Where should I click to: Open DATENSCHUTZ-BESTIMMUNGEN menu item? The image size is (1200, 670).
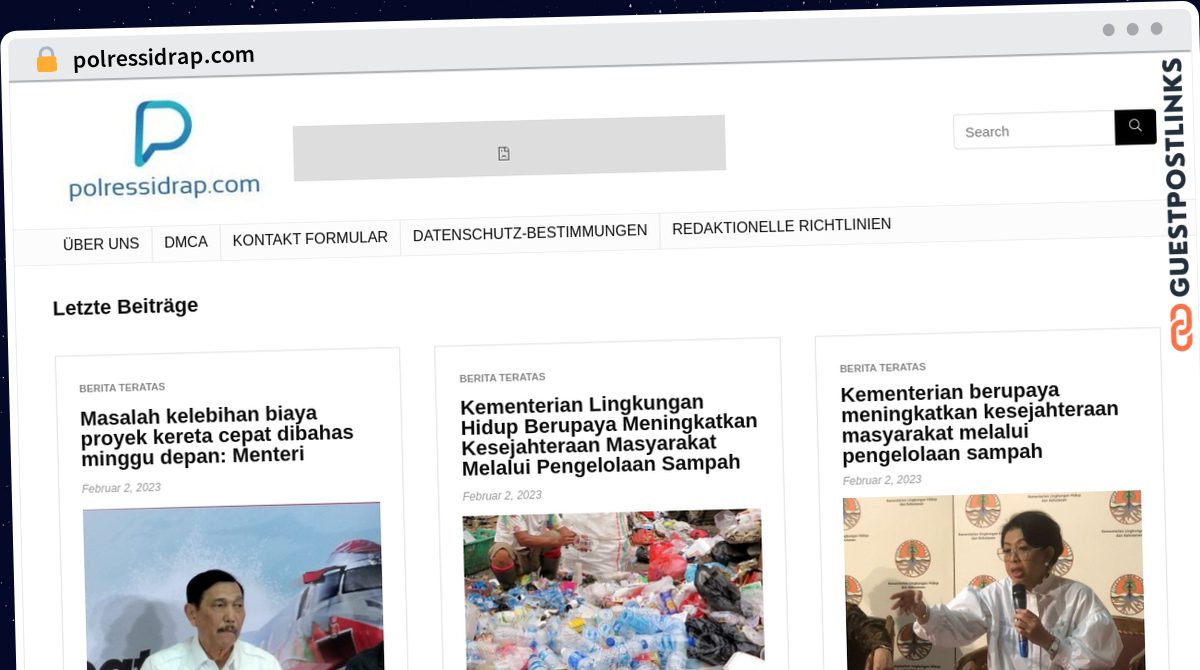click(x=530, y=231)
